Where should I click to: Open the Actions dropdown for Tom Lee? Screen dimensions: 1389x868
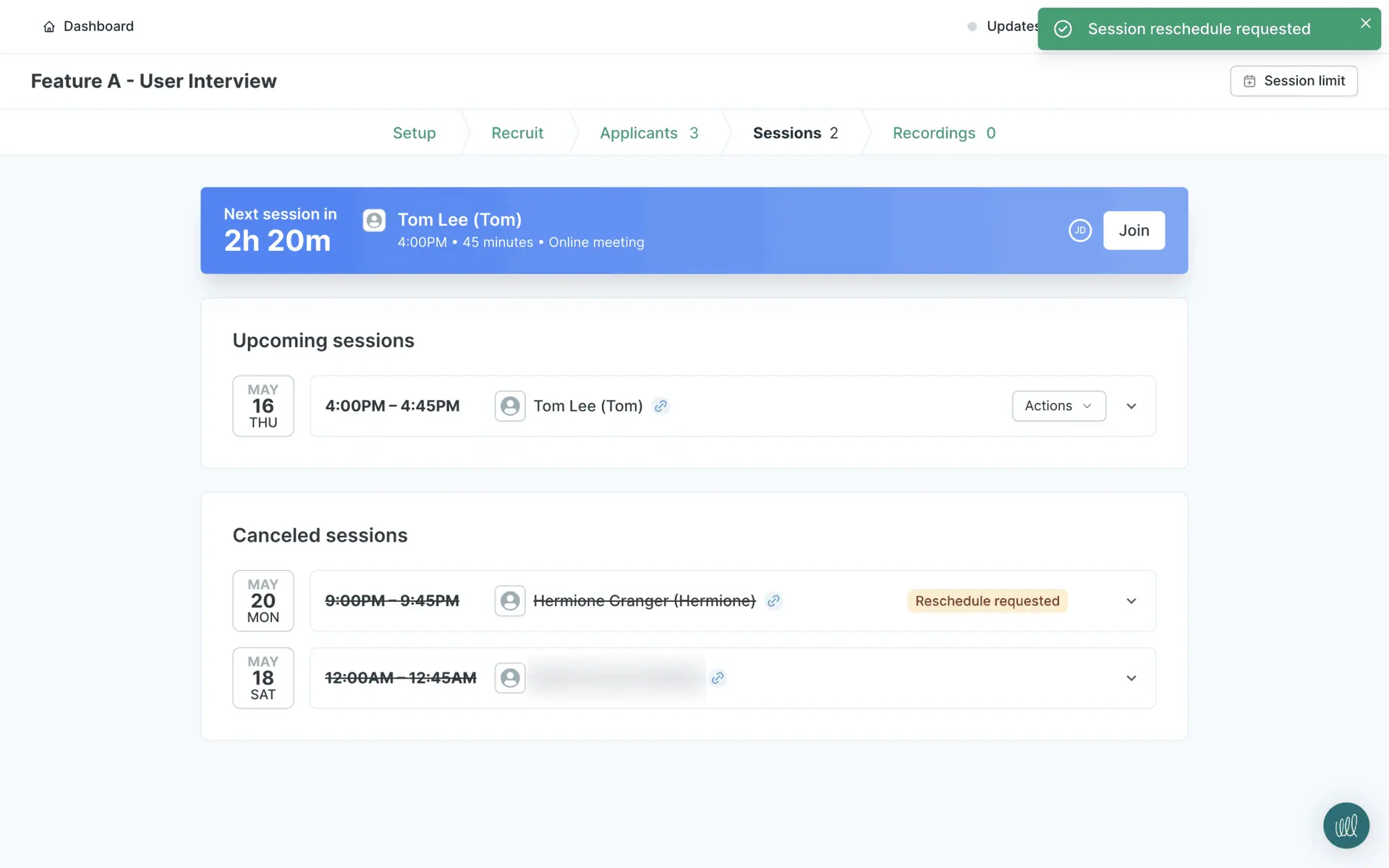(x=1058, y=407)
